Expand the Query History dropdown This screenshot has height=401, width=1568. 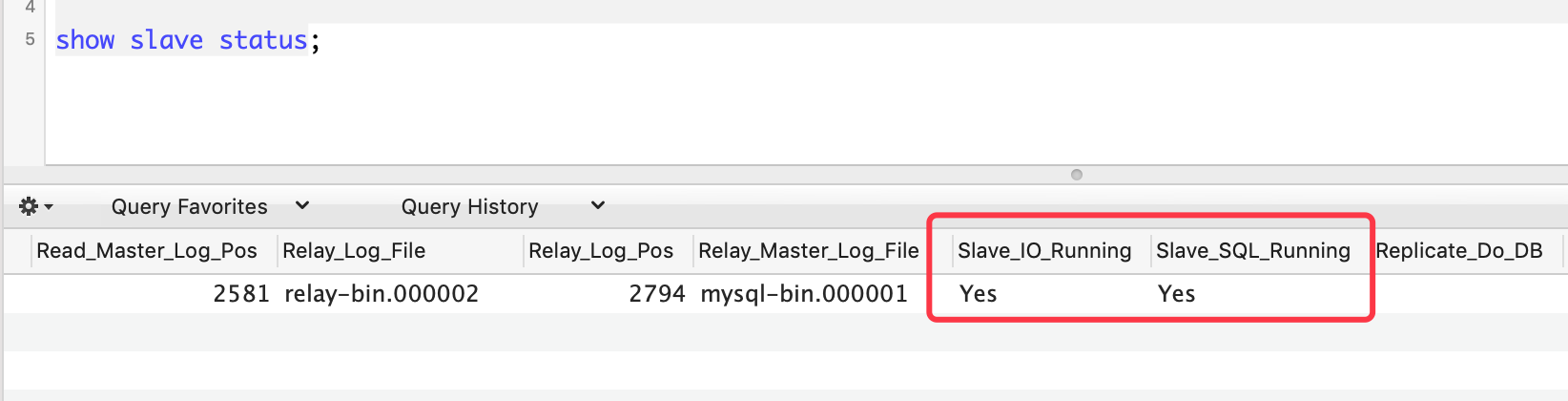(x=503, y=206)
